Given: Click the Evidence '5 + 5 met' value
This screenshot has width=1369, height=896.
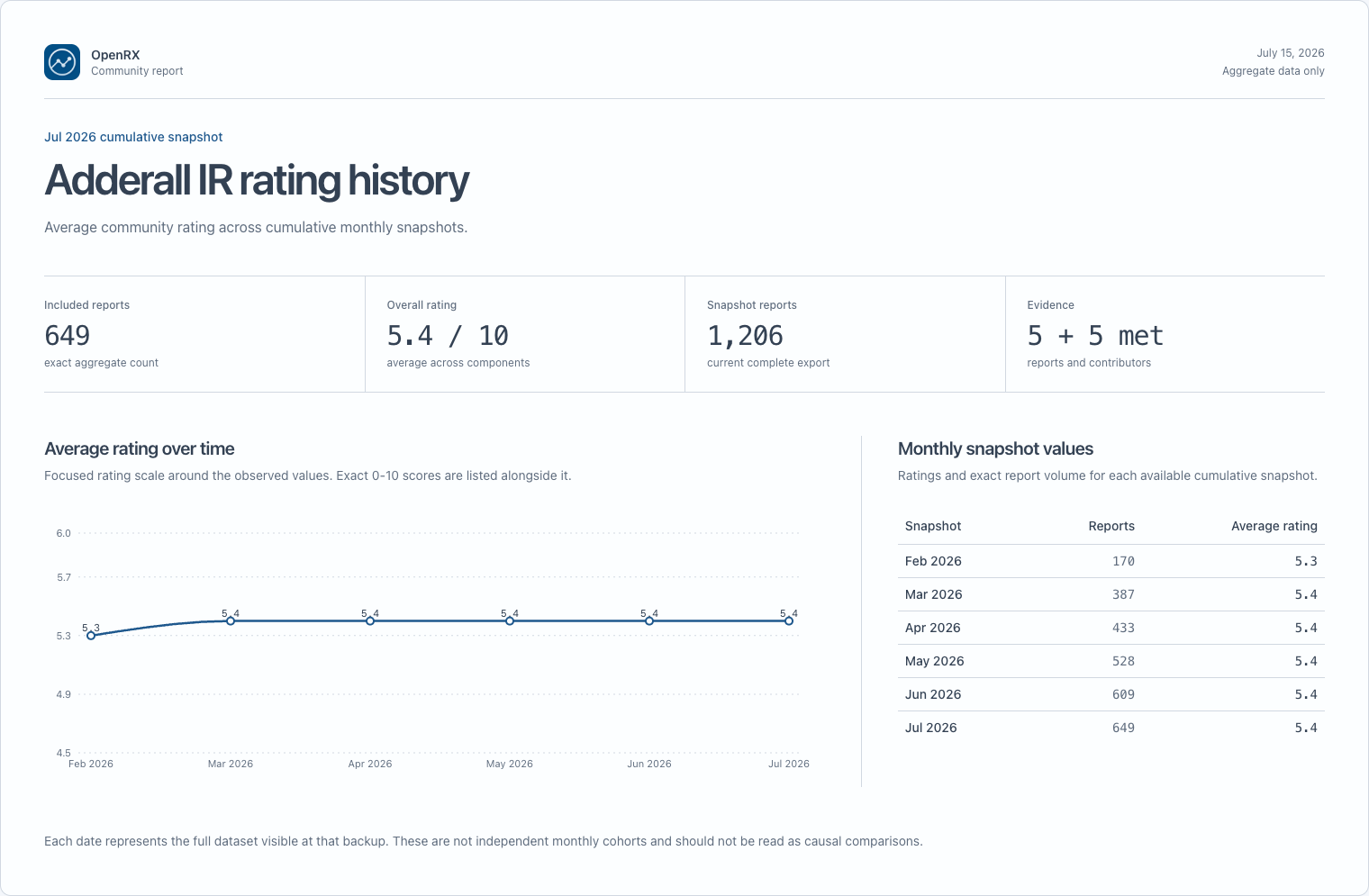Looking at the screenshot, I should point(1095,336).
